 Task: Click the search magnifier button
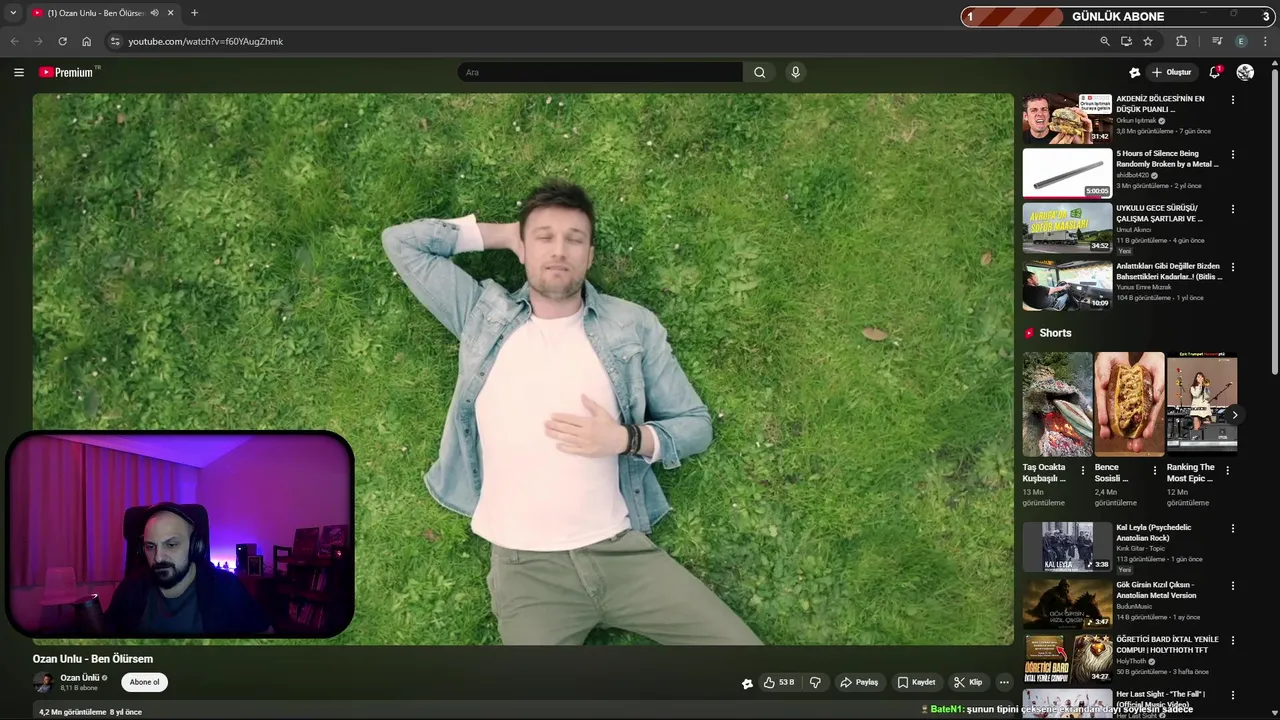point(760,72)
